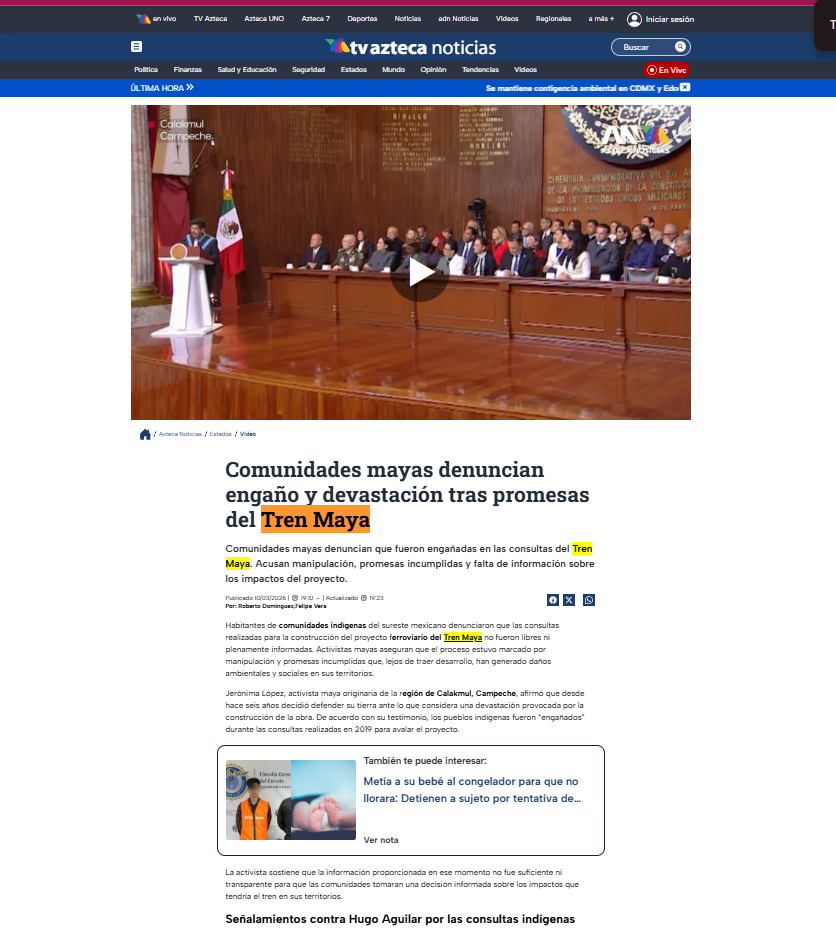Expand the 'a más +' menu
This screenshot has height=934, width=836.
(601, 19)
